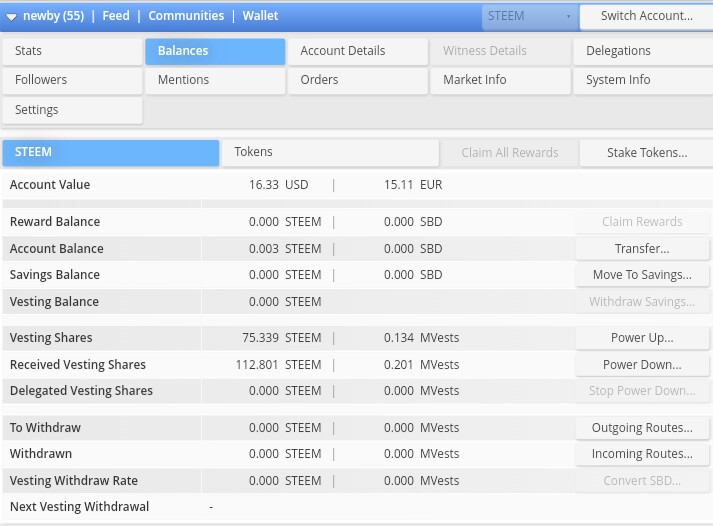Click the Power Down button
The width and height of the screenshot is (713, 526).
(x=642, y=365)
